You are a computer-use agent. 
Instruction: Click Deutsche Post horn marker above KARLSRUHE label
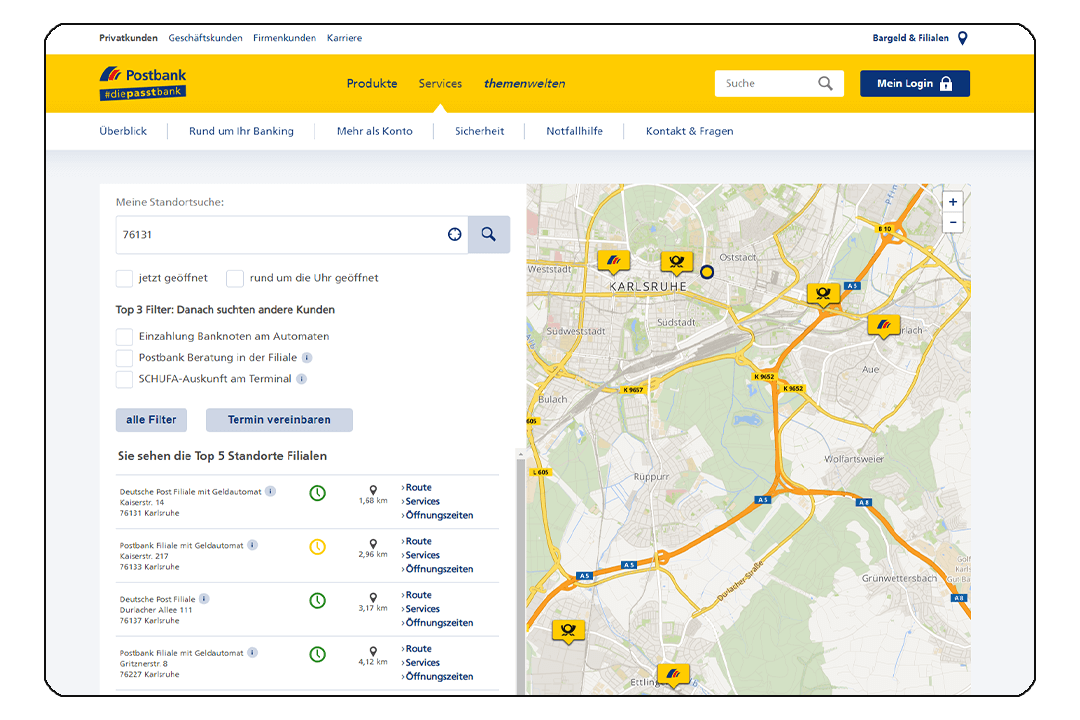[676, 263]
